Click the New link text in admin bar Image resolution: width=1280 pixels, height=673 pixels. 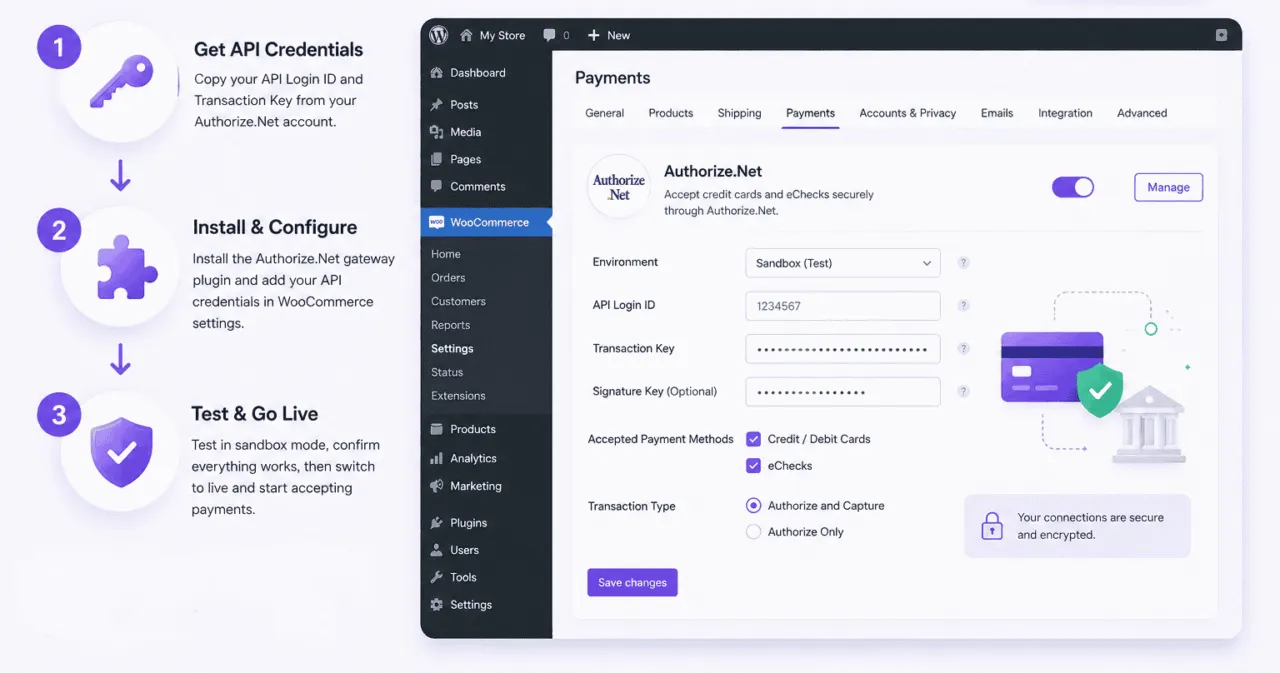pyautogui.click(x=619, y=35)
